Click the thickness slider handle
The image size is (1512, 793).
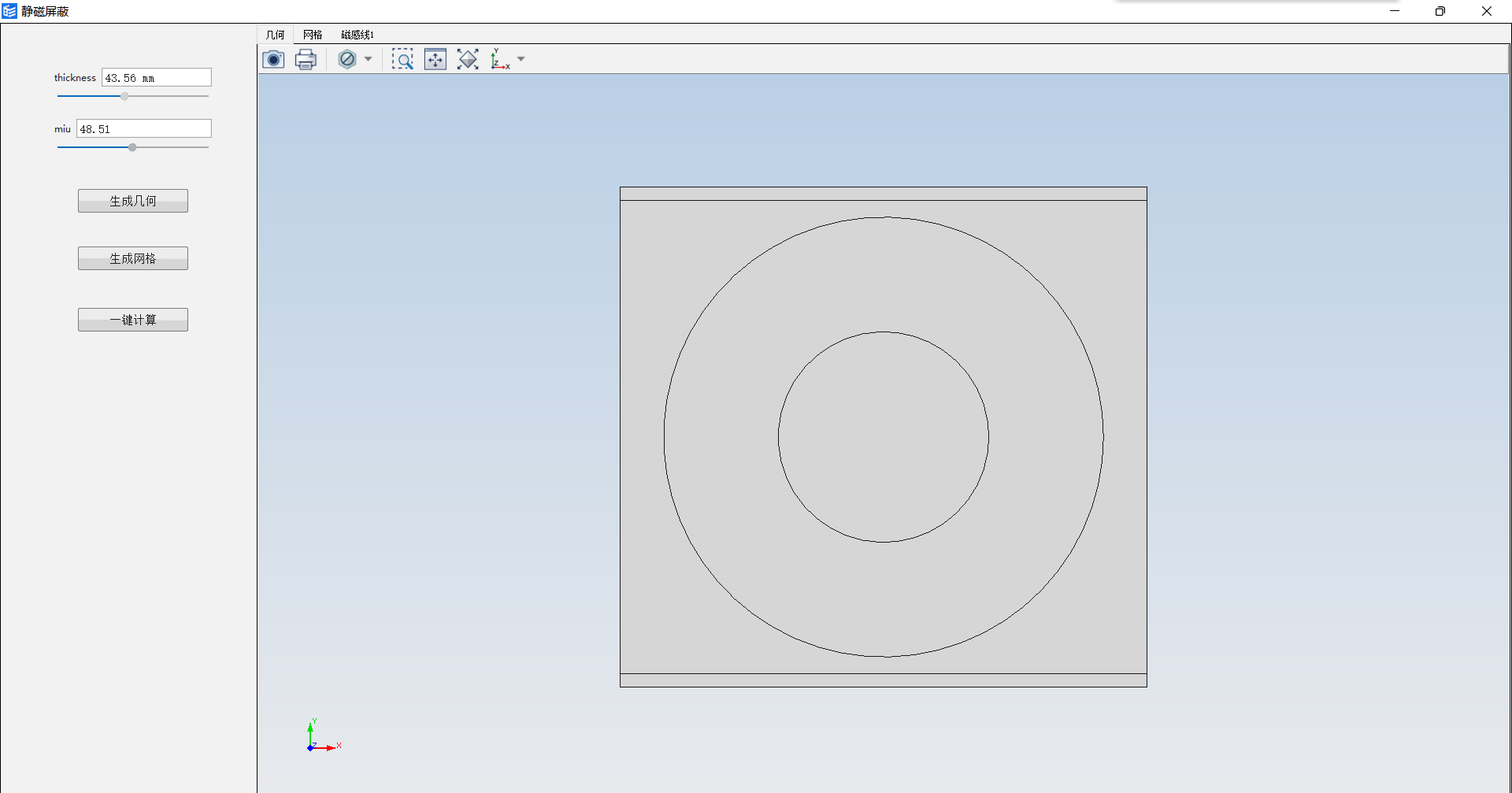pyautogui.click(x=124, y=96)
